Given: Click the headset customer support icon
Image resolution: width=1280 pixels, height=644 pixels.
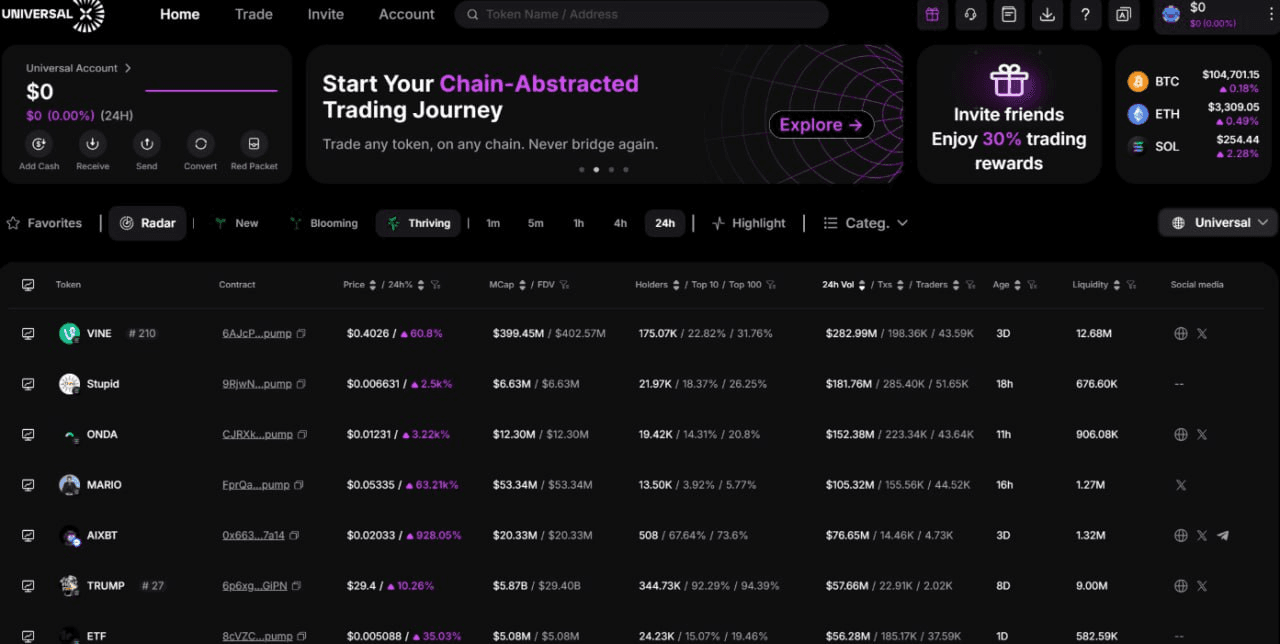Looking at the screenshot, I should [970, 14].
